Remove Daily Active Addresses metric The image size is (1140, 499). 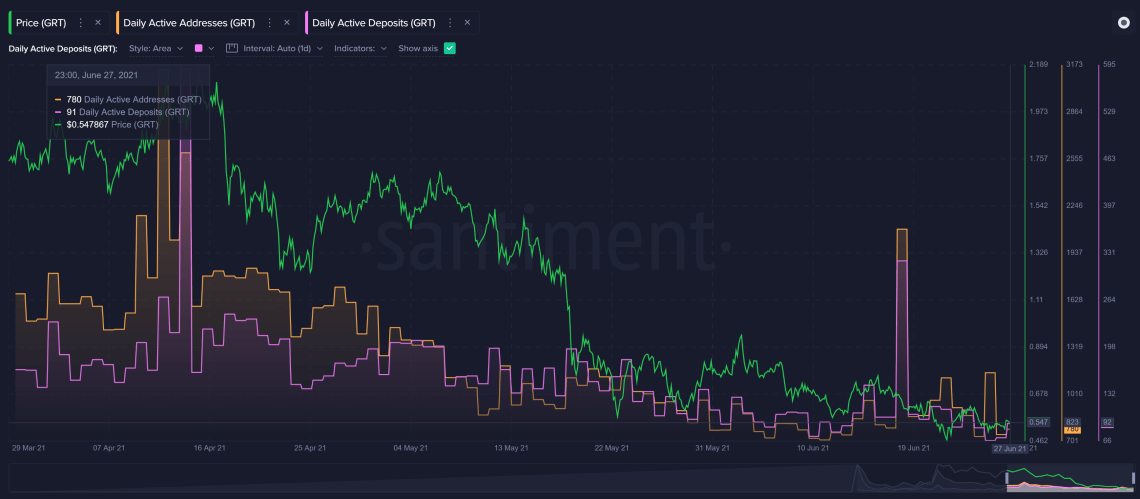[x=286, y=22]
